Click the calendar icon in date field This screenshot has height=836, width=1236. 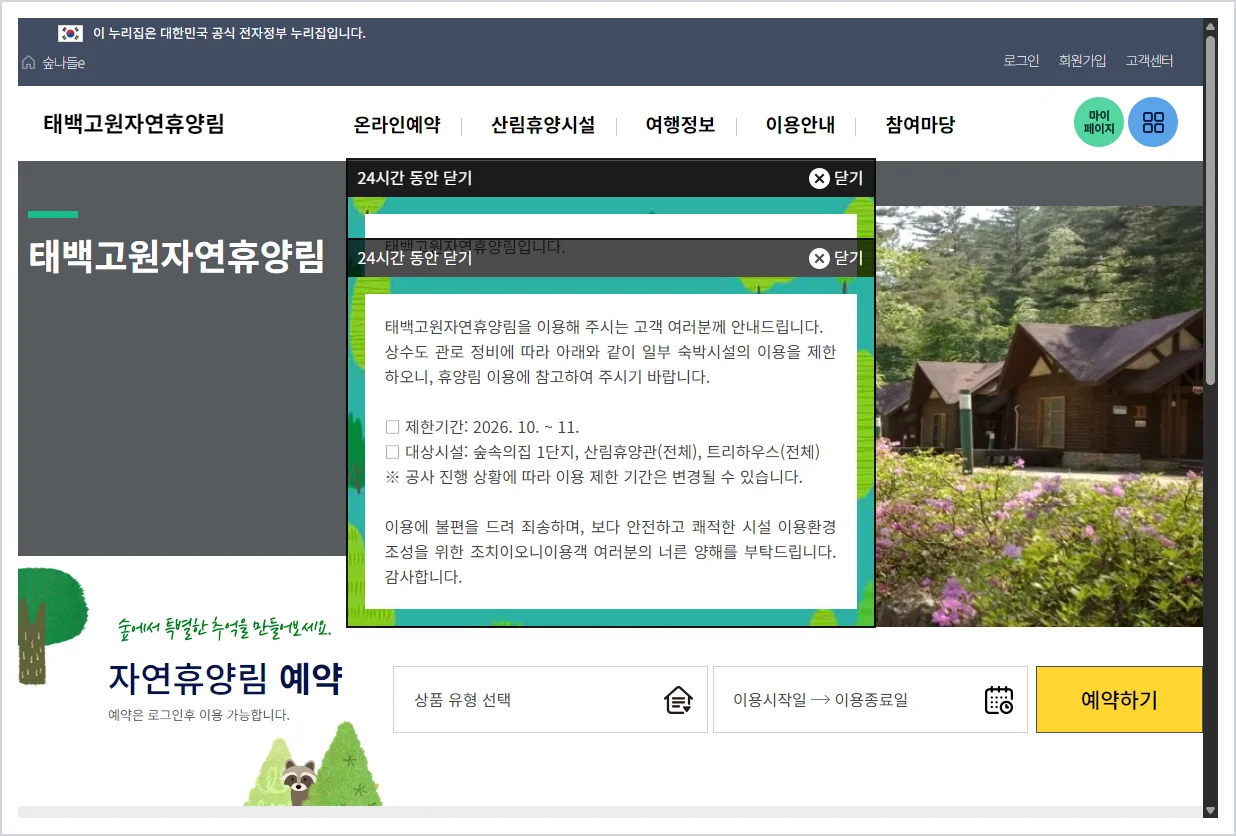pyautogui.click(x=999, y=700)
